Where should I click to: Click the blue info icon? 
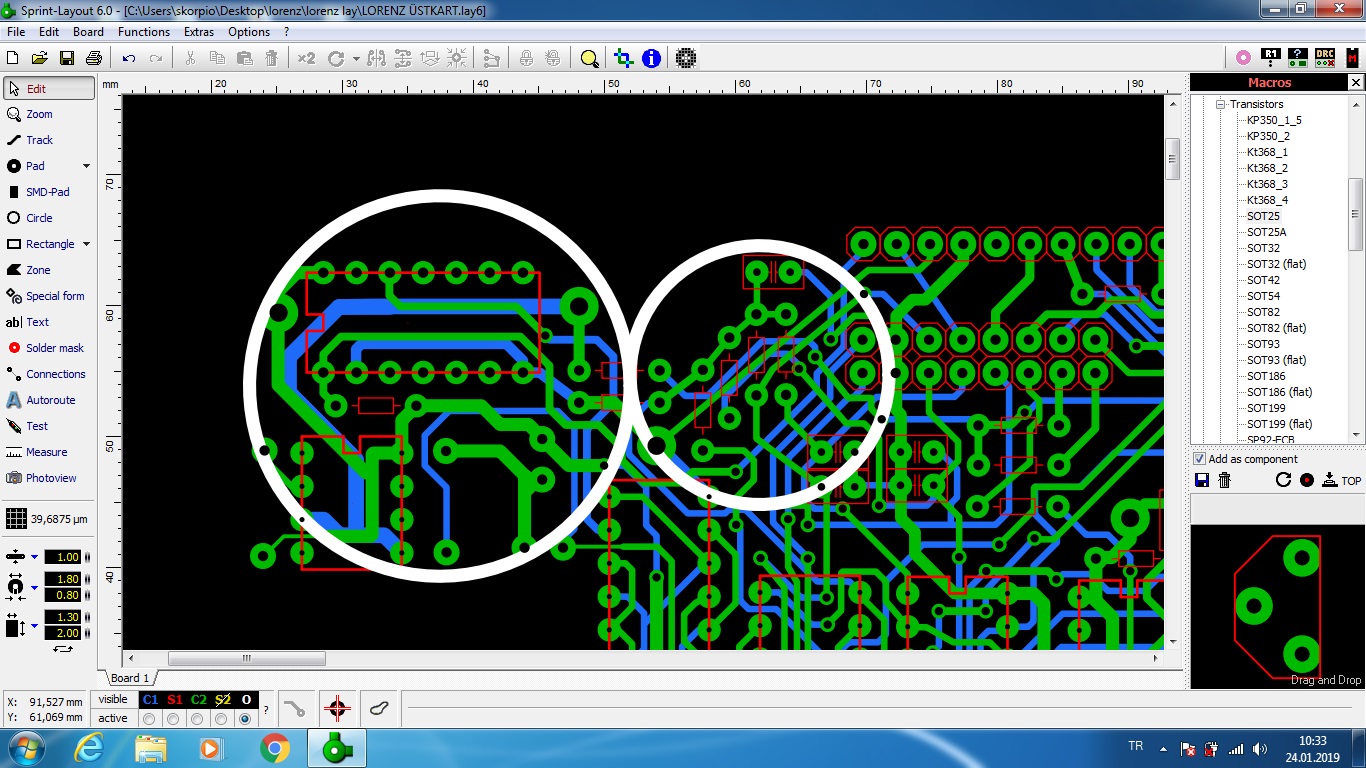click(x=652, y=59)
